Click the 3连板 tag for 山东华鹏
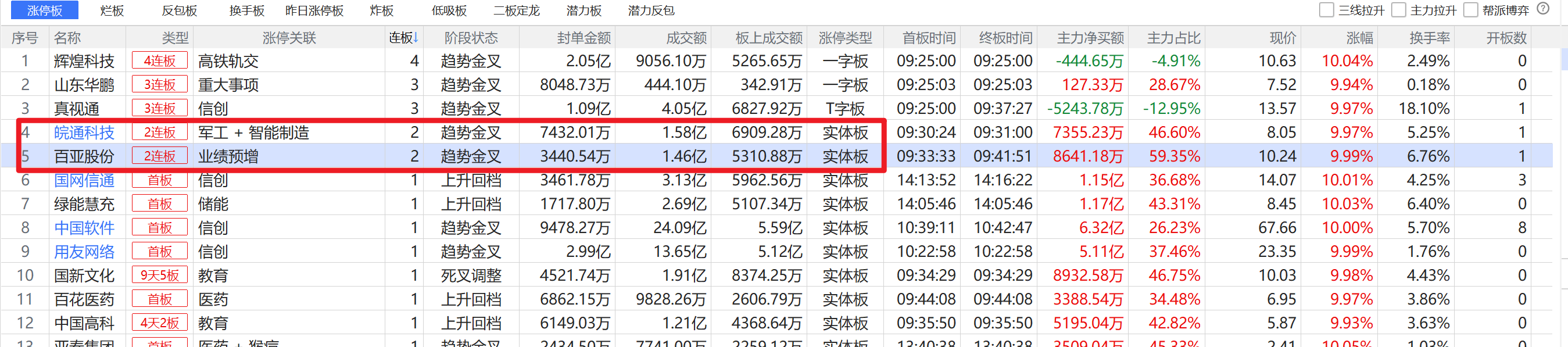The image size is (1568, 347). [x=159, y=85]
